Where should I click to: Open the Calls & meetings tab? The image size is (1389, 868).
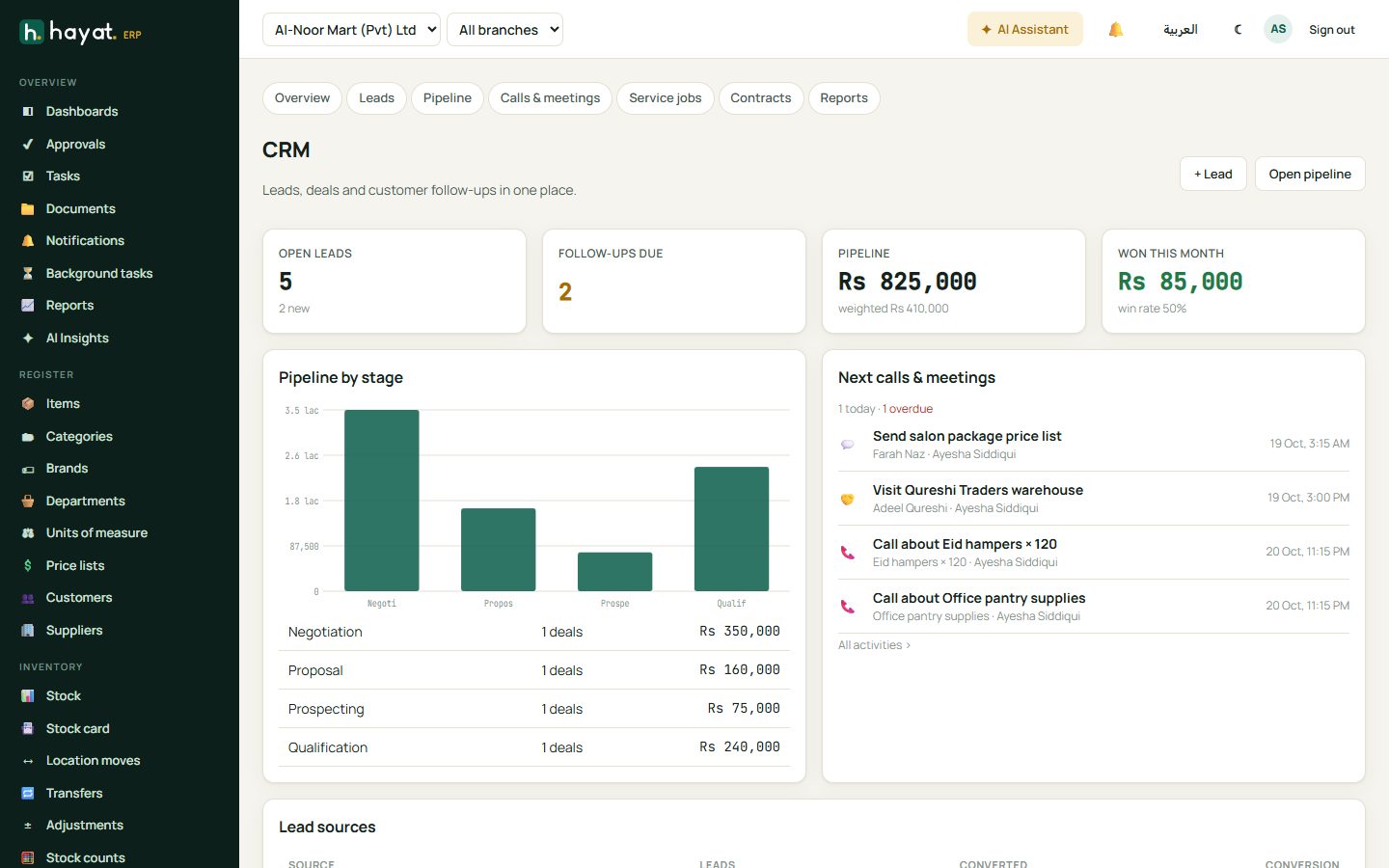click(x=550, y=98)
